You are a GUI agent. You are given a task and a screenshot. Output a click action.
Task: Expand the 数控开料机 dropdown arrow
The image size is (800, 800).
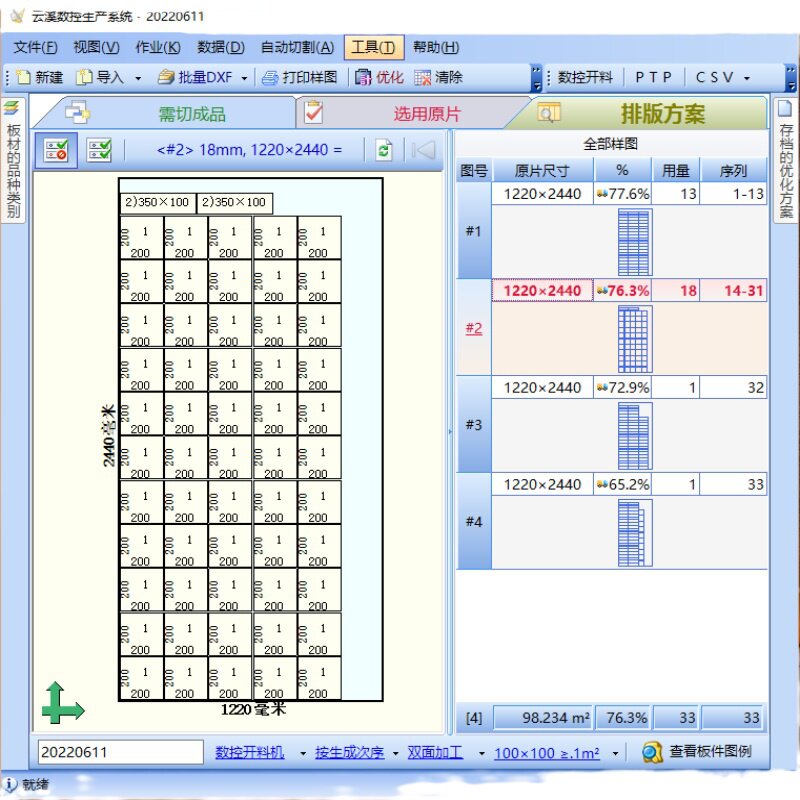point(303,753)
